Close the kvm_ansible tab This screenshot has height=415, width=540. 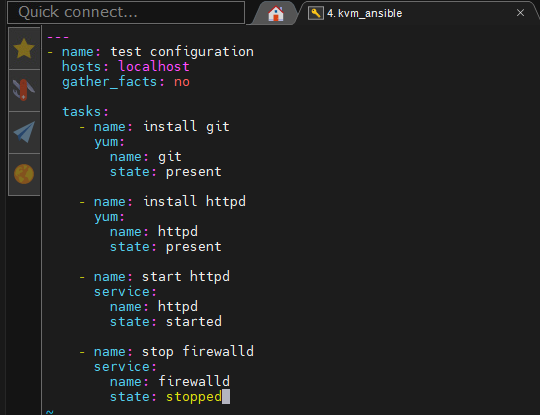pyautogui.click(x=520, y=13)
